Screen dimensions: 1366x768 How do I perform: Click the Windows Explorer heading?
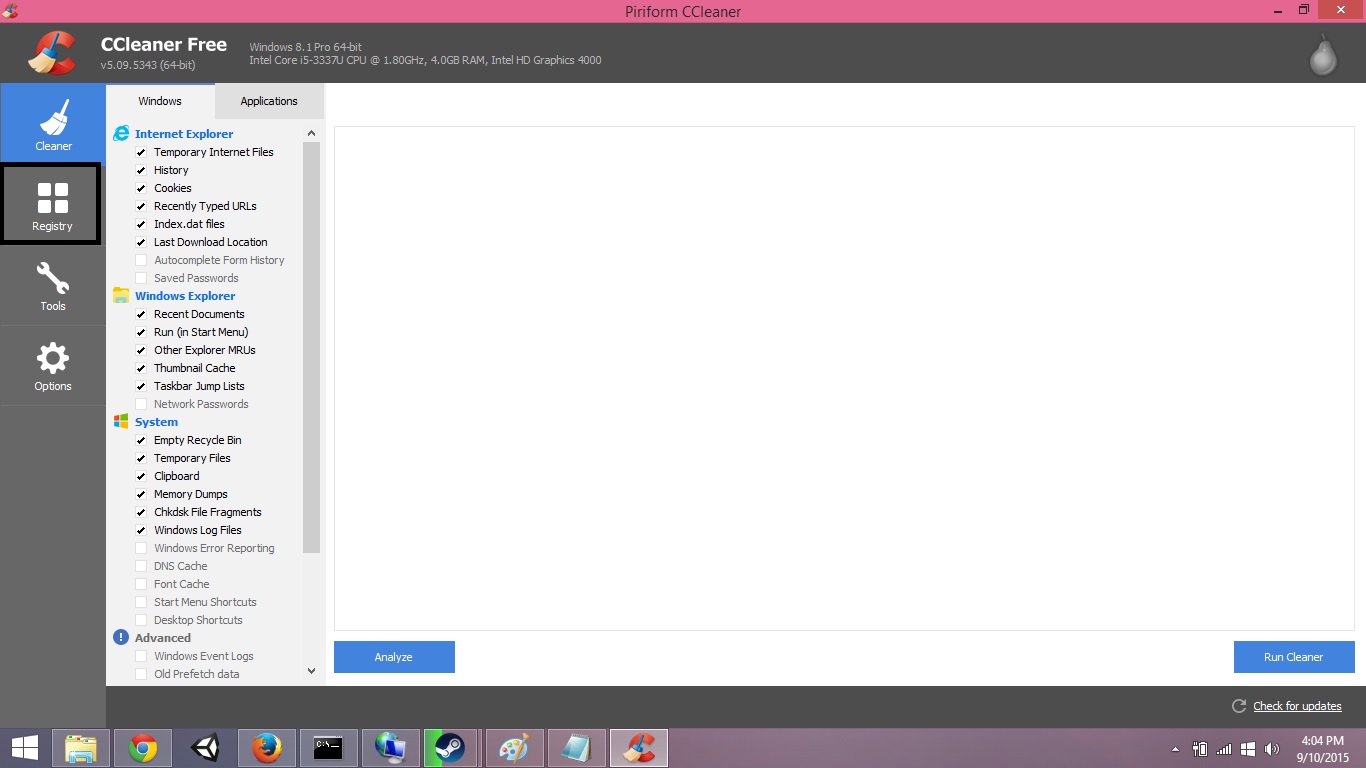click(185, 295)
